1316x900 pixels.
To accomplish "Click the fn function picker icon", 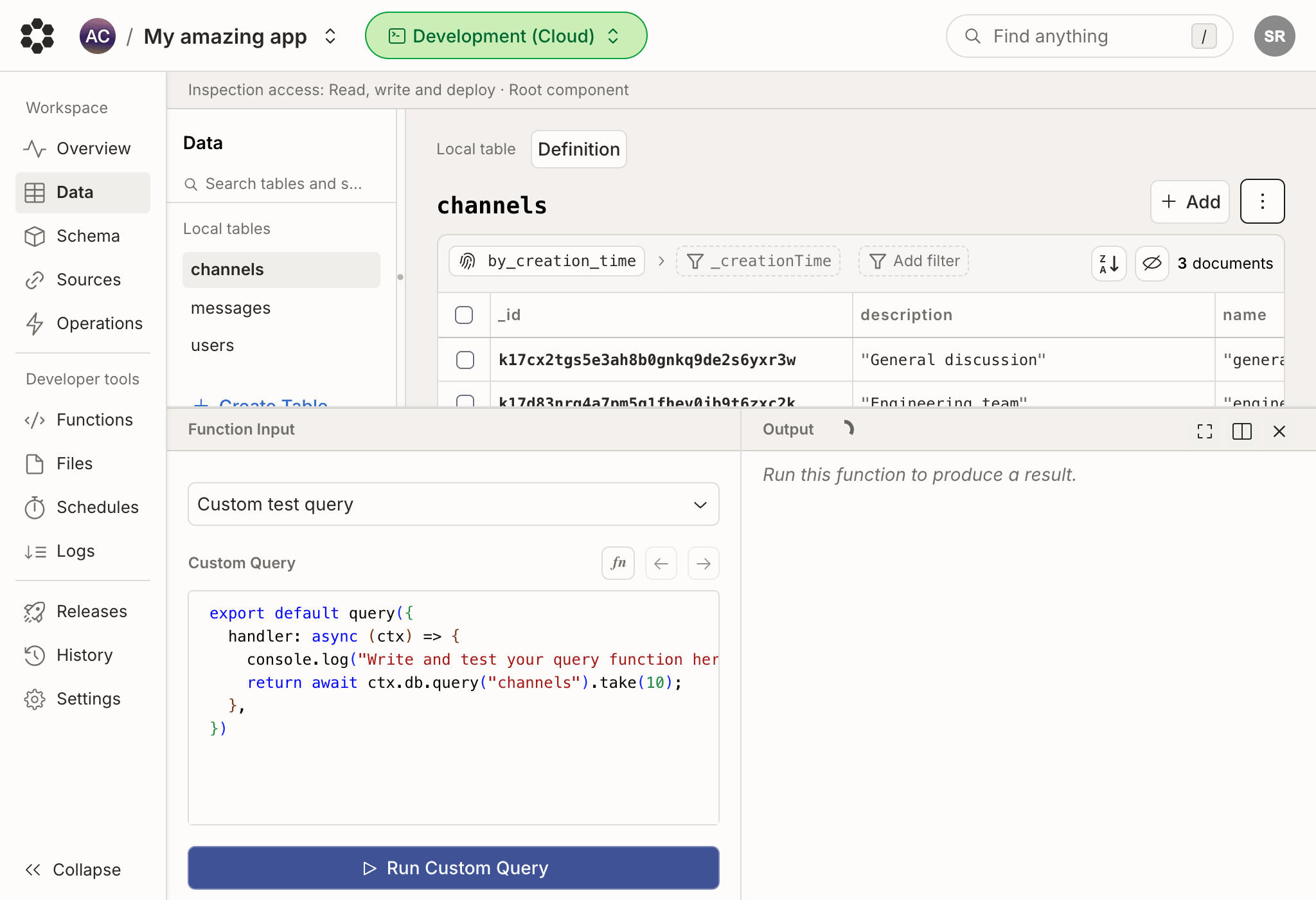I will (618, 563).
